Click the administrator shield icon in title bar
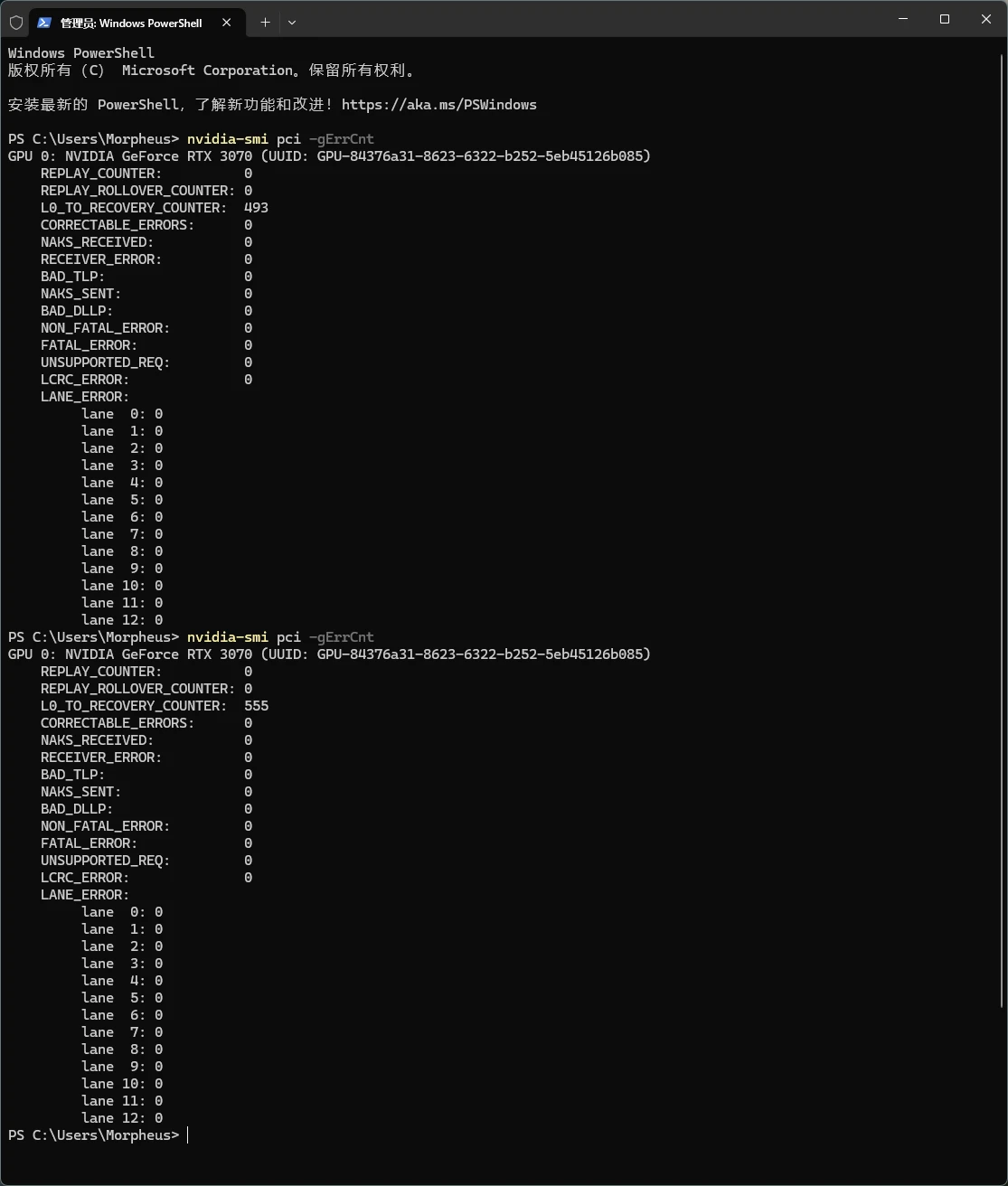The width and height of the screenshot is (1008, 1186). (16, 23)
